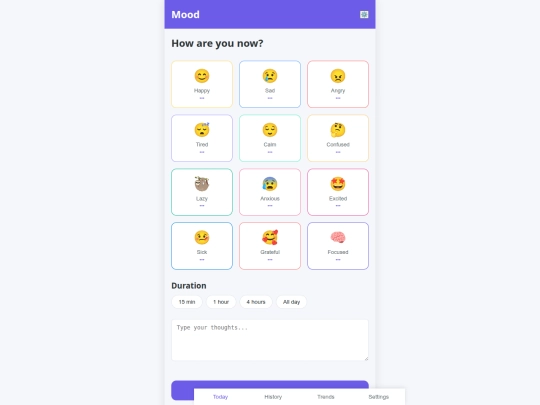Select the Focused brain mood card
Image resolution: width=540 pixels, height=405 pixels.
(x=338, y=246)
